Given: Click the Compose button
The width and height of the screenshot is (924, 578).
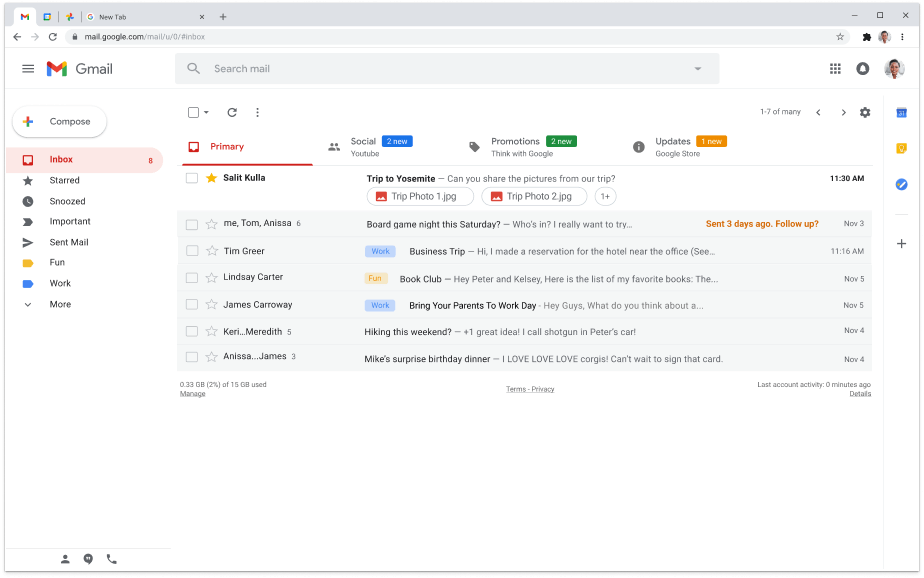Looking at the screenshot, I should (x=60, y=122).
